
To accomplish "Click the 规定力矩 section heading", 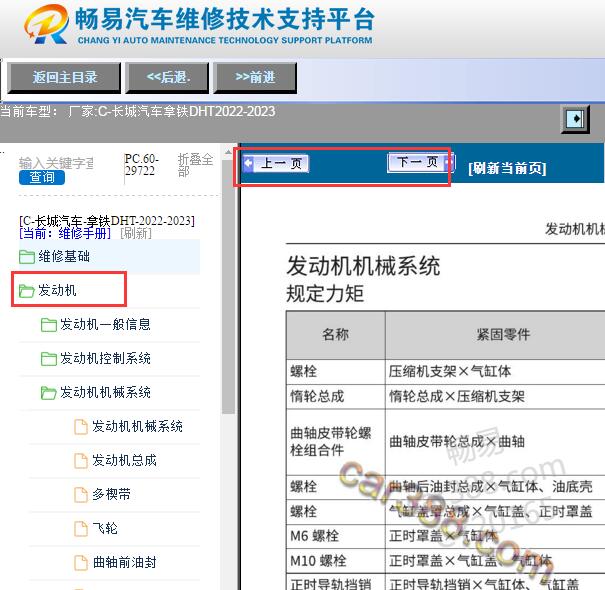I will pos(325,294).
